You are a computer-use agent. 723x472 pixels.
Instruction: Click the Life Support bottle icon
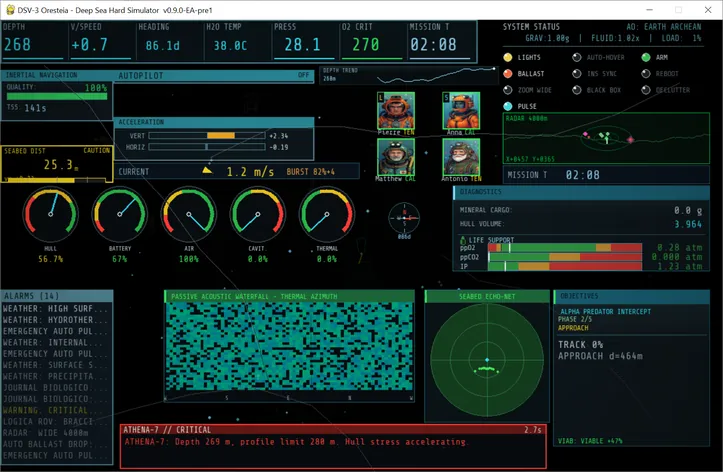(463, 240)
